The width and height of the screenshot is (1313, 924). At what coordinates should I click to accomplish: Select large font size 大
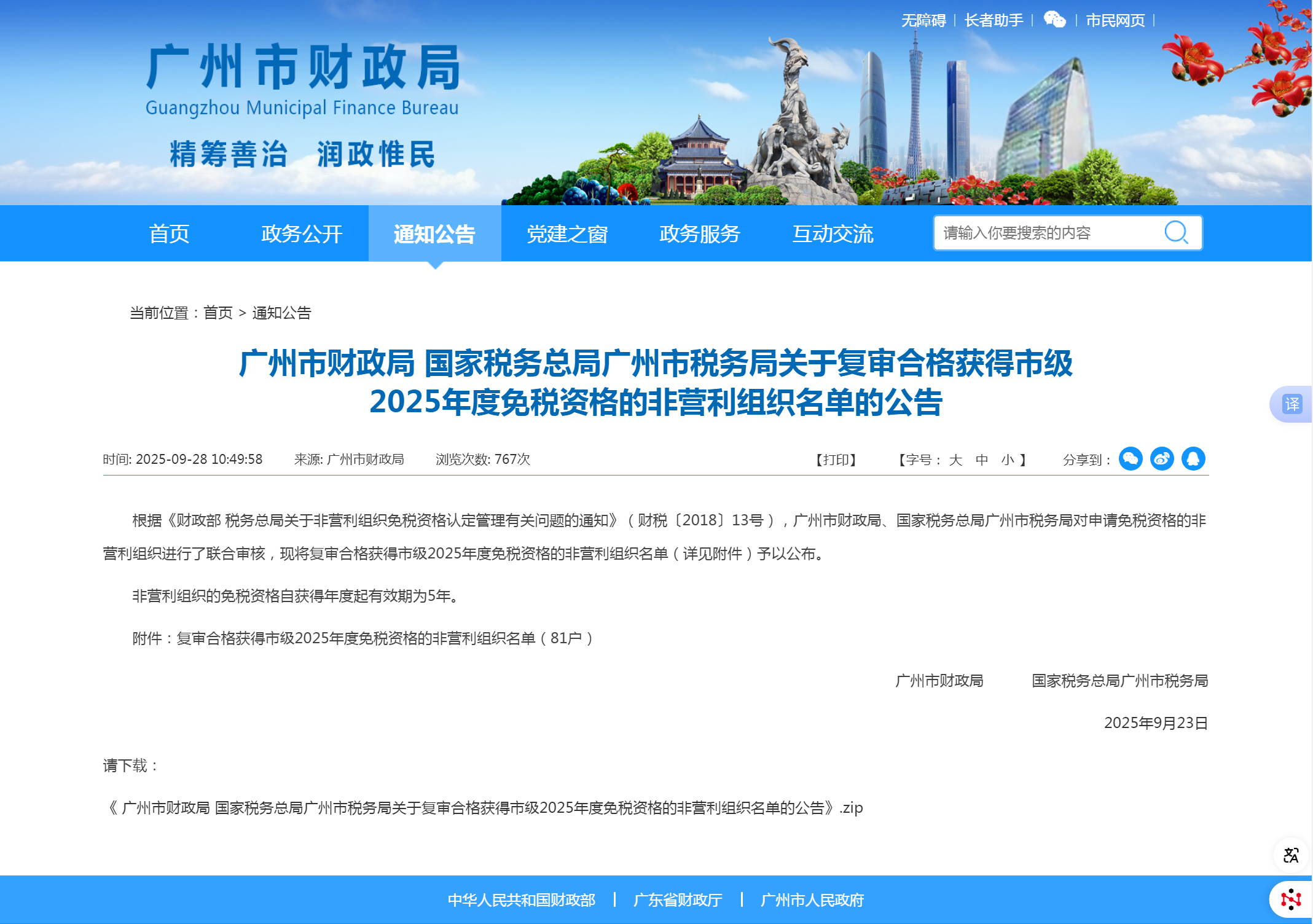[x=955, y=460]
